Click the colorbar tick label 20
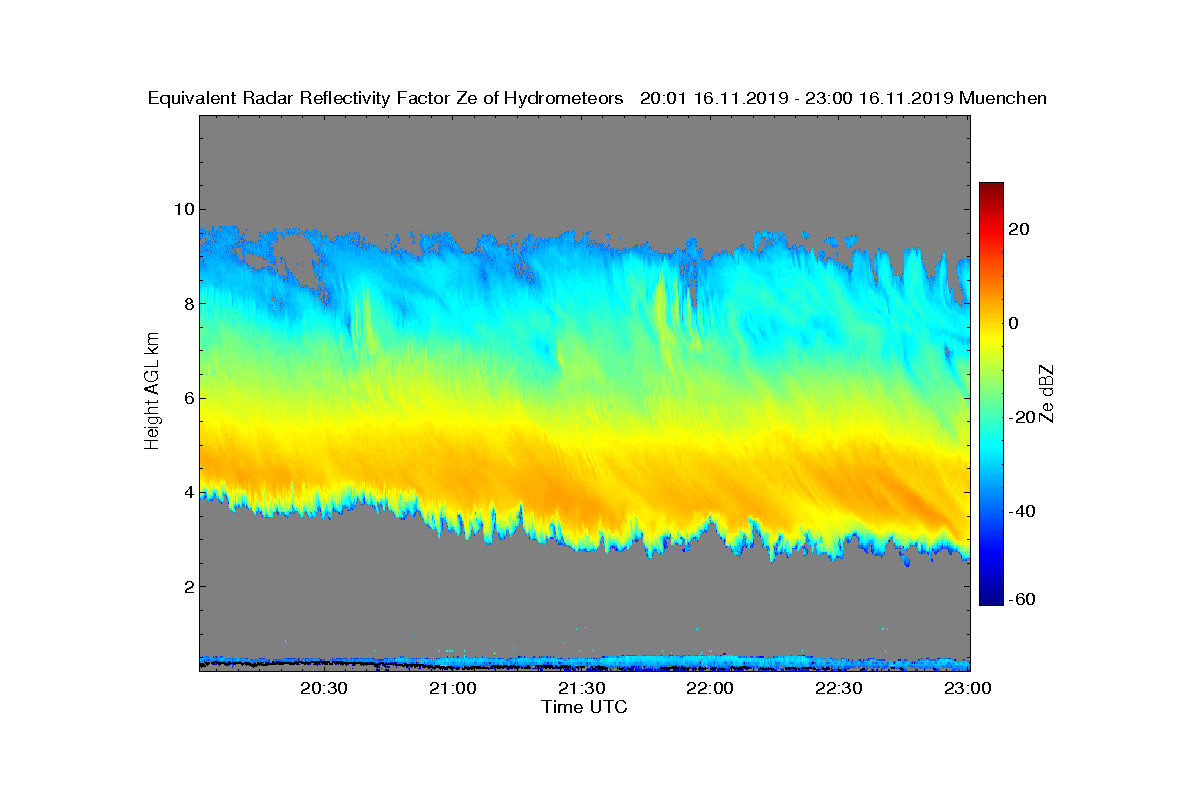Screen dimensions: 1200x800 1020,229
